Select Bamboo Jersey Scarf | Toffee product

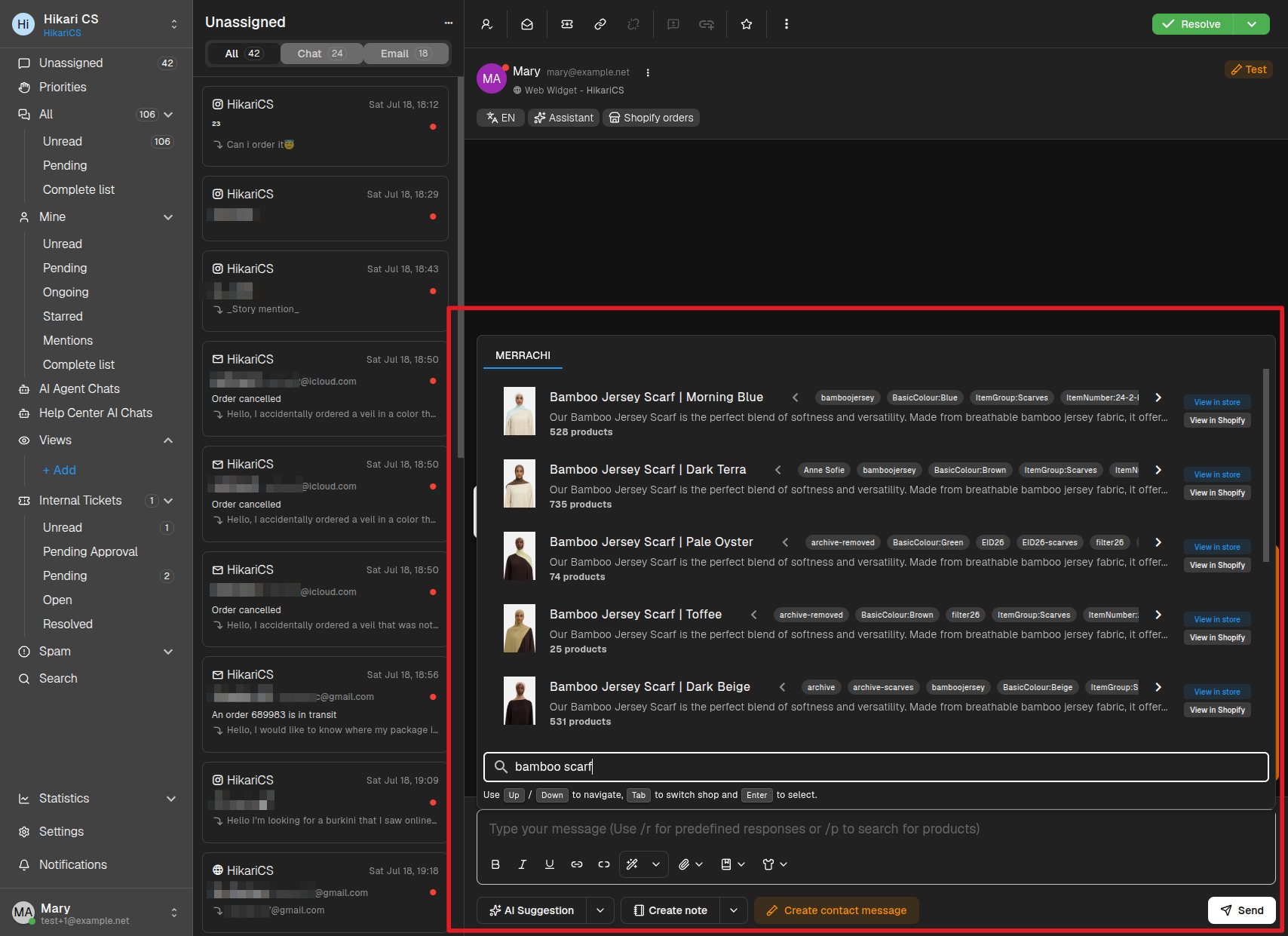(x=636, y=614)
